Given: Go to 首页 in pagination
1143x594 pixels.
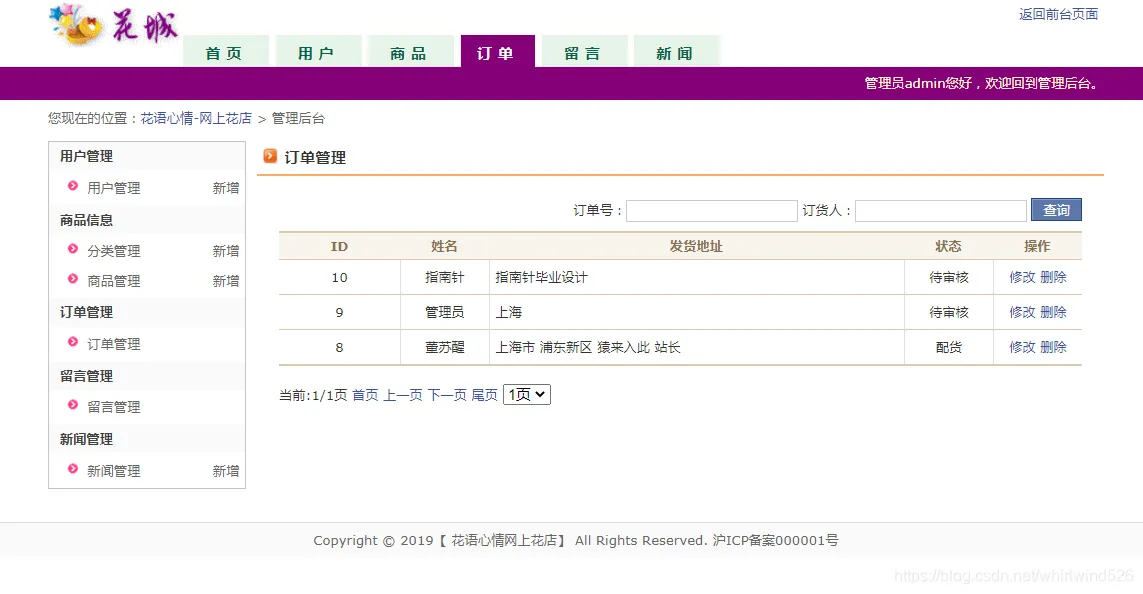Looking at the screenshot, I should coord(365,395).
